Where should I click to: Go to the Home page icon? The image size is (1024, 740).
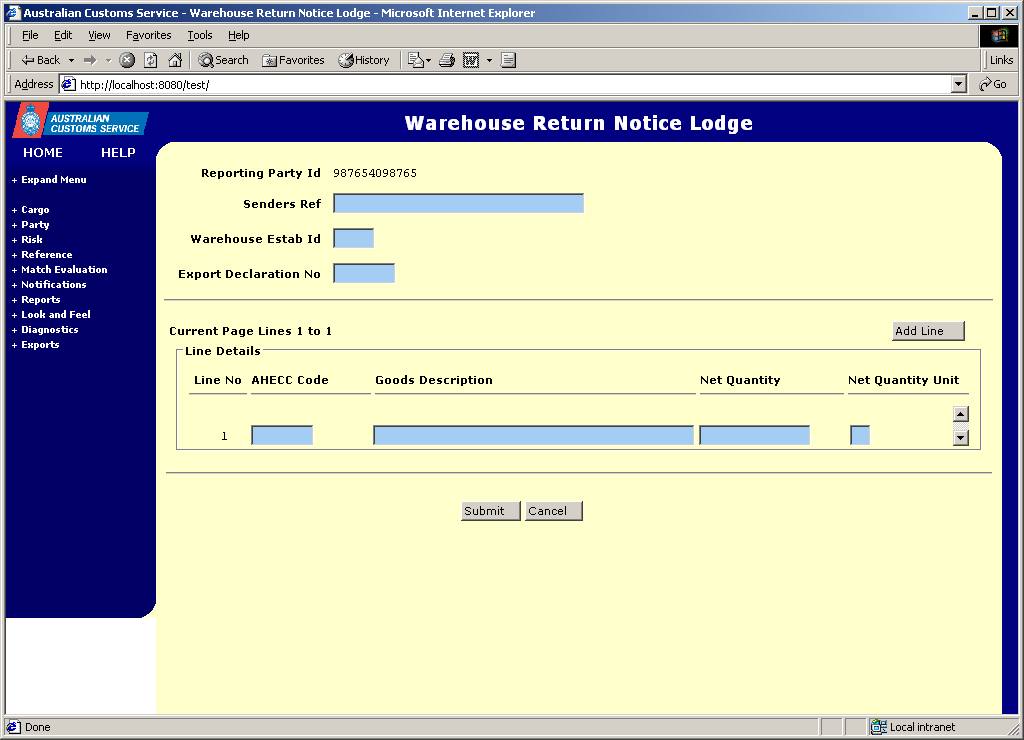pos(175,60)
